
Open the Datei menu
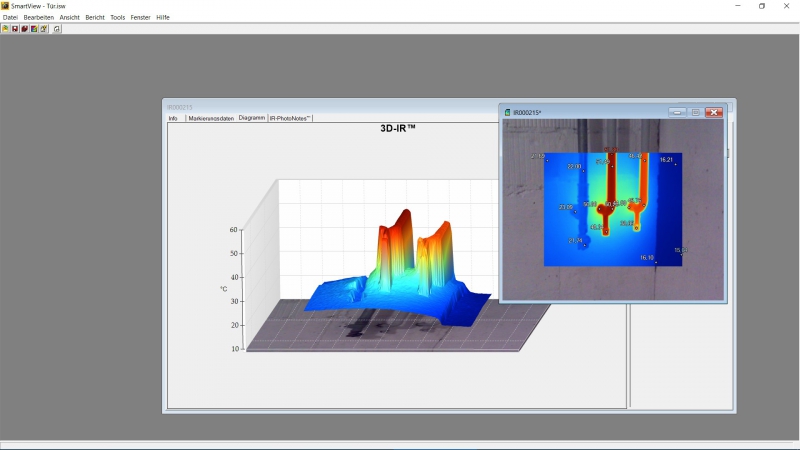pos(10,17)
